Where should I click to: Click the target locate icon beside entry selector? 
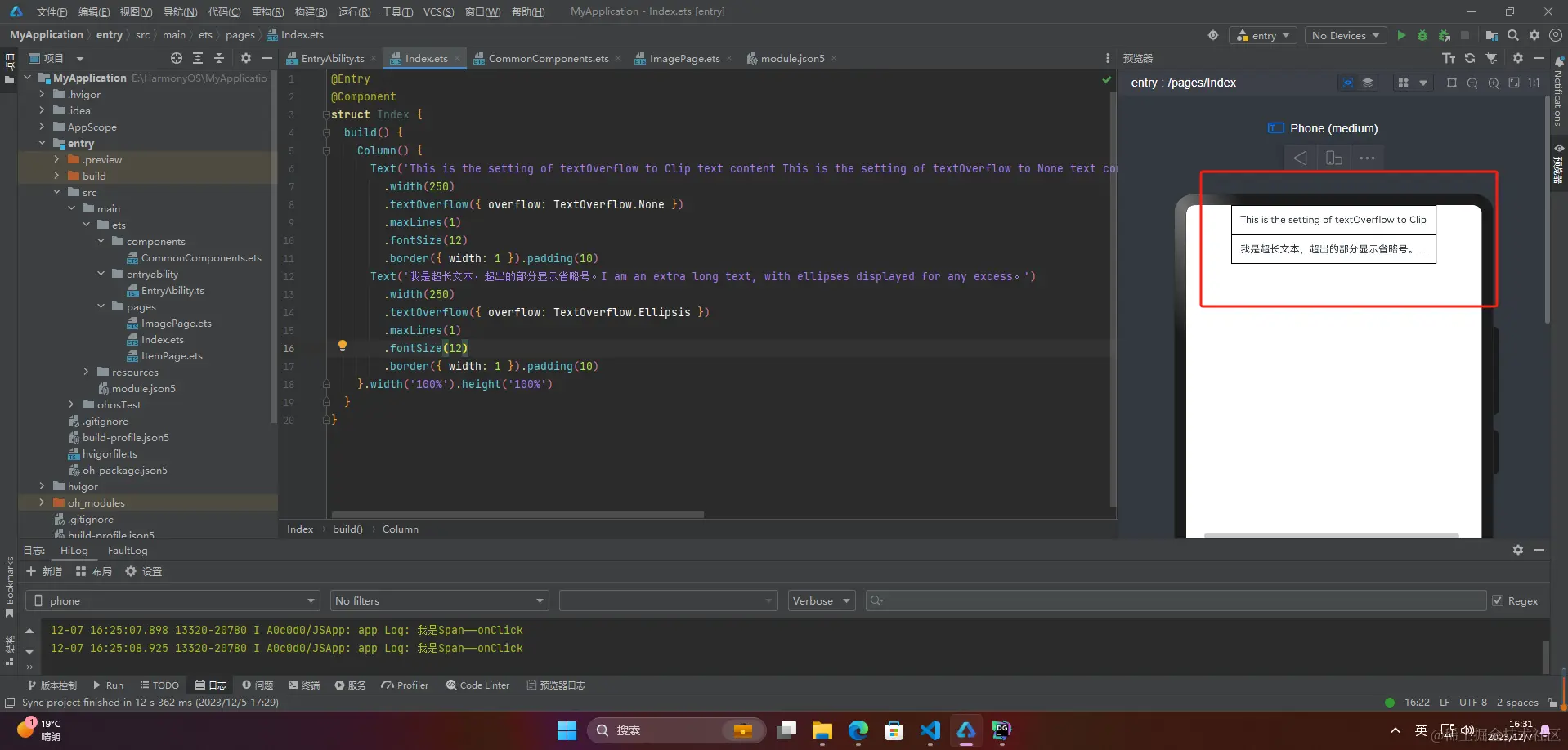click(1213, 35)
